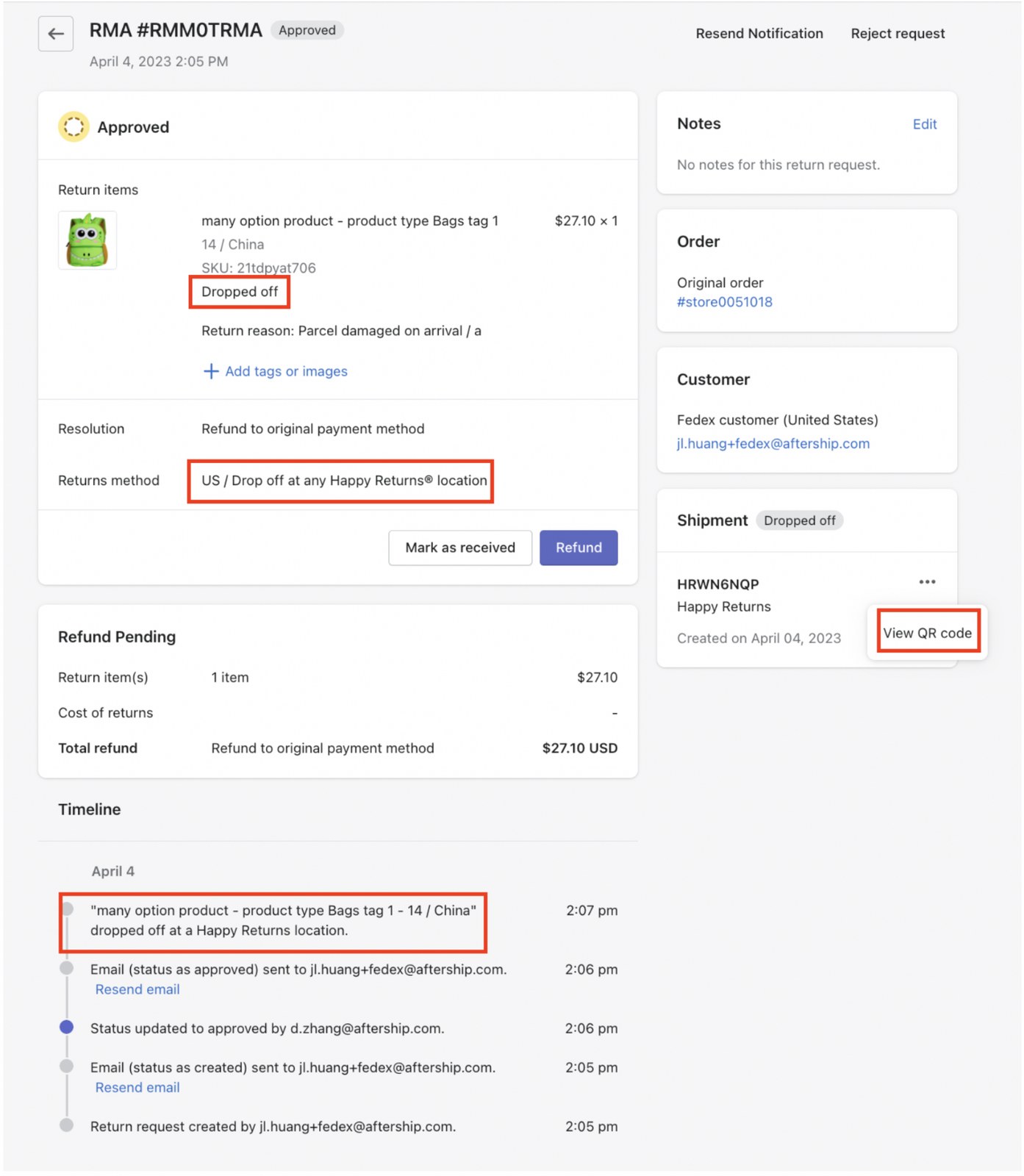This screenshot has width=1024, height=1176.
Task: Edit the Notes section
Action: click(925, 124)
